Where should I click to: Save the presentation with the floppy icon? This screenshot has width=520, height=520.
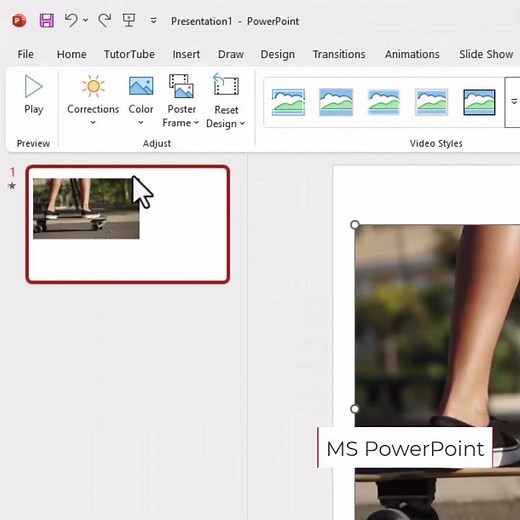click(47, 21)
